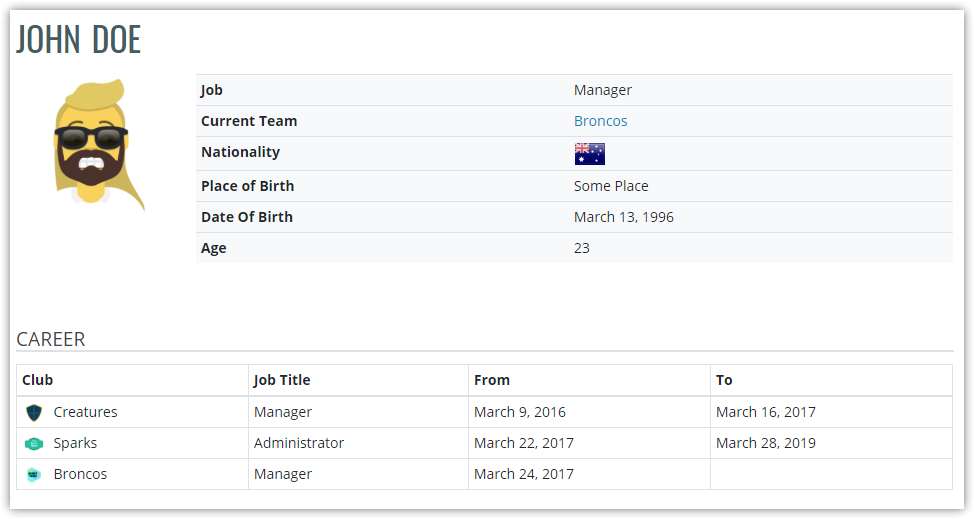Click the Manager value beside Job

point(603,91)
